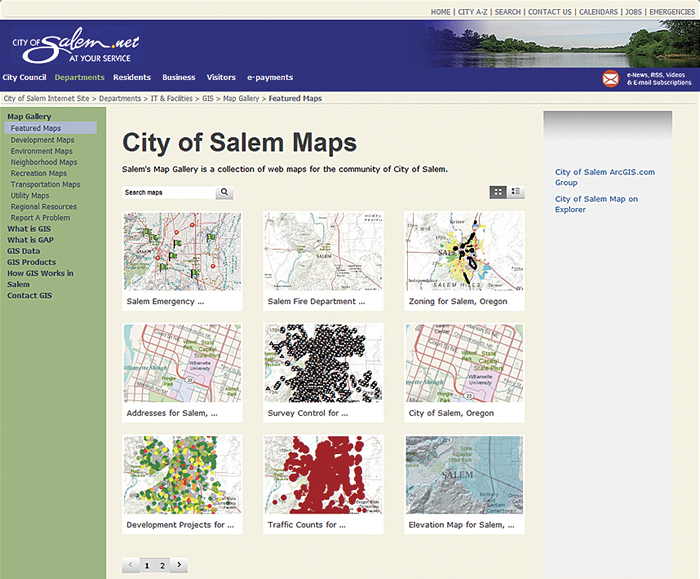Switch to grid view layout
The image size is (700, 579).
click(498, 192)
